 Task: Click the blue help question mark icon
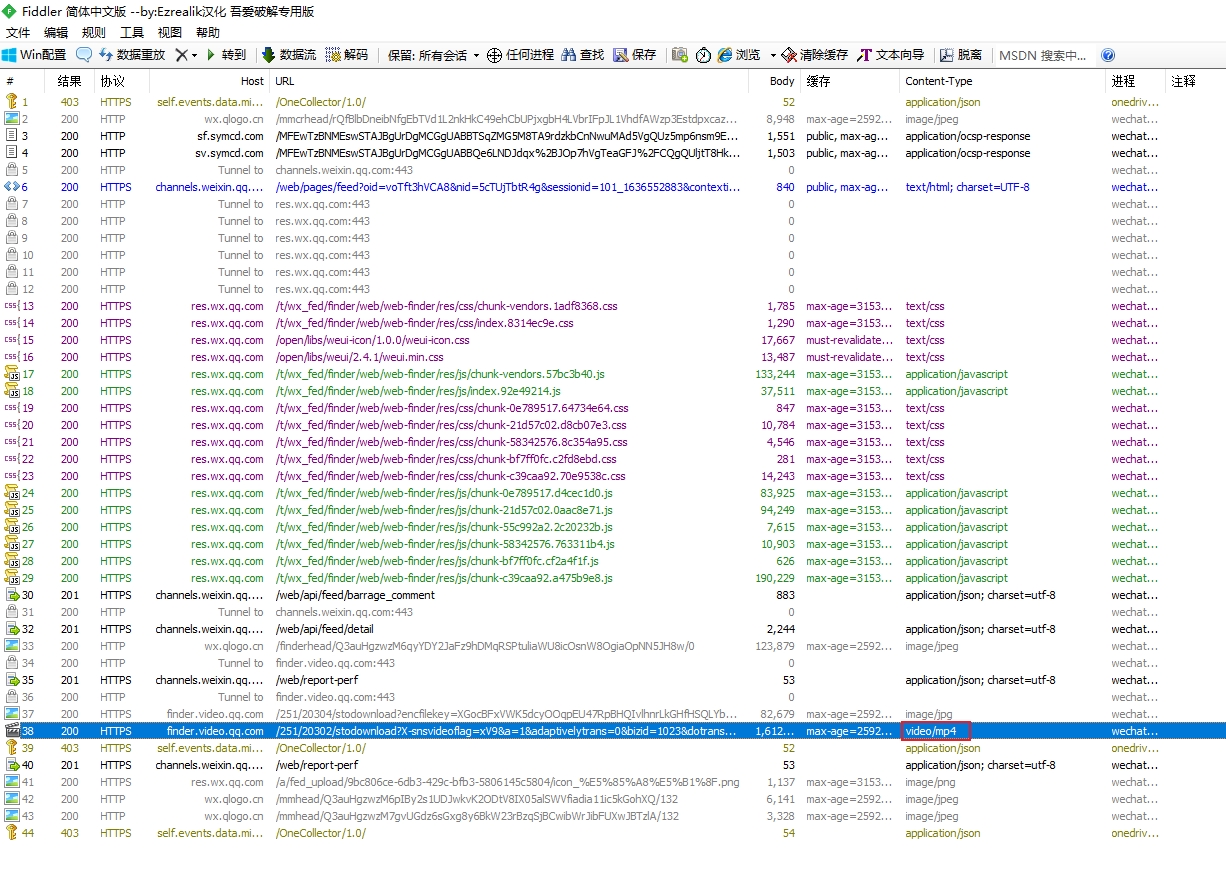coord(1108,55)
